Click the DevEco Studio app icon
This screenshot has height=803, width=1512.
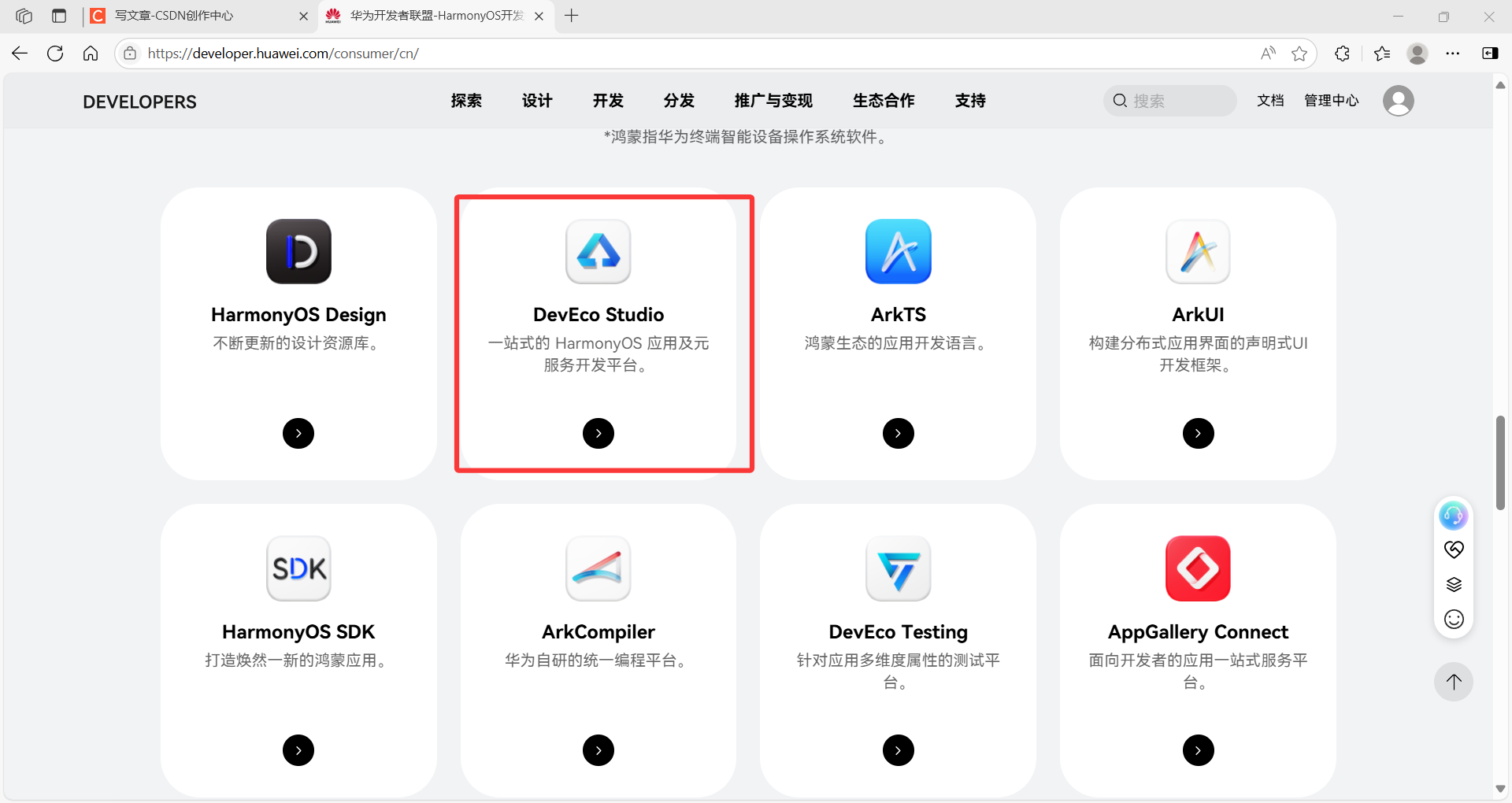pos(598,251)
